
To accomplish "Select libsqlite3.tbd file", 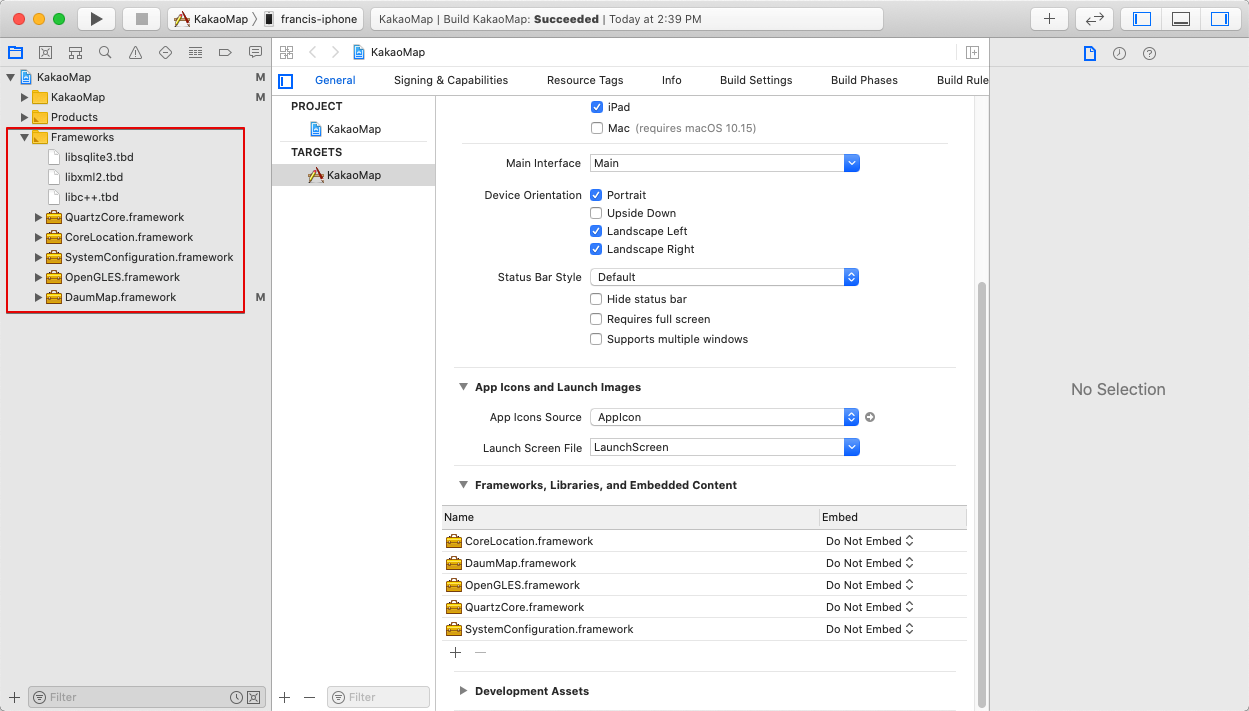I will (99, 157).
